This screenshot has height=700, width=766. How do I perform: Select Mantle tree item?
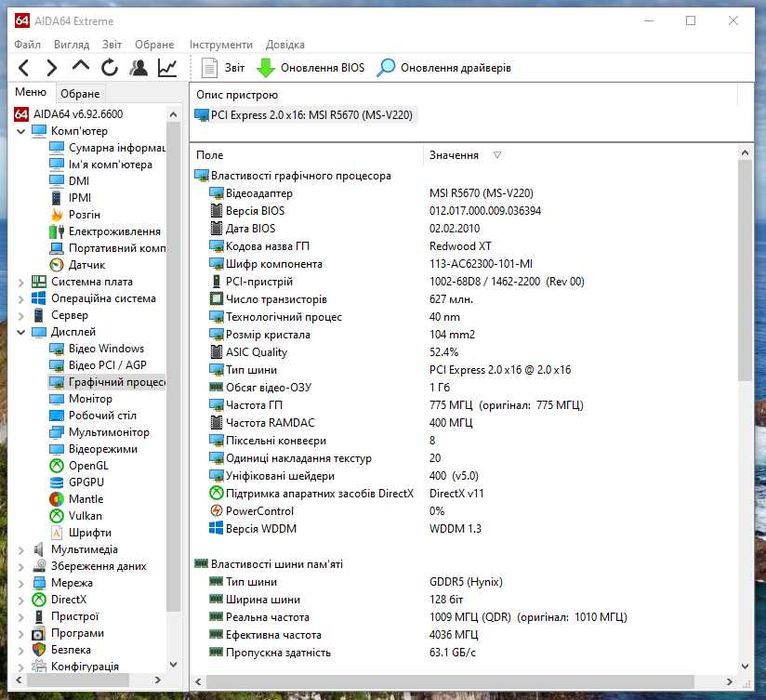76,499
